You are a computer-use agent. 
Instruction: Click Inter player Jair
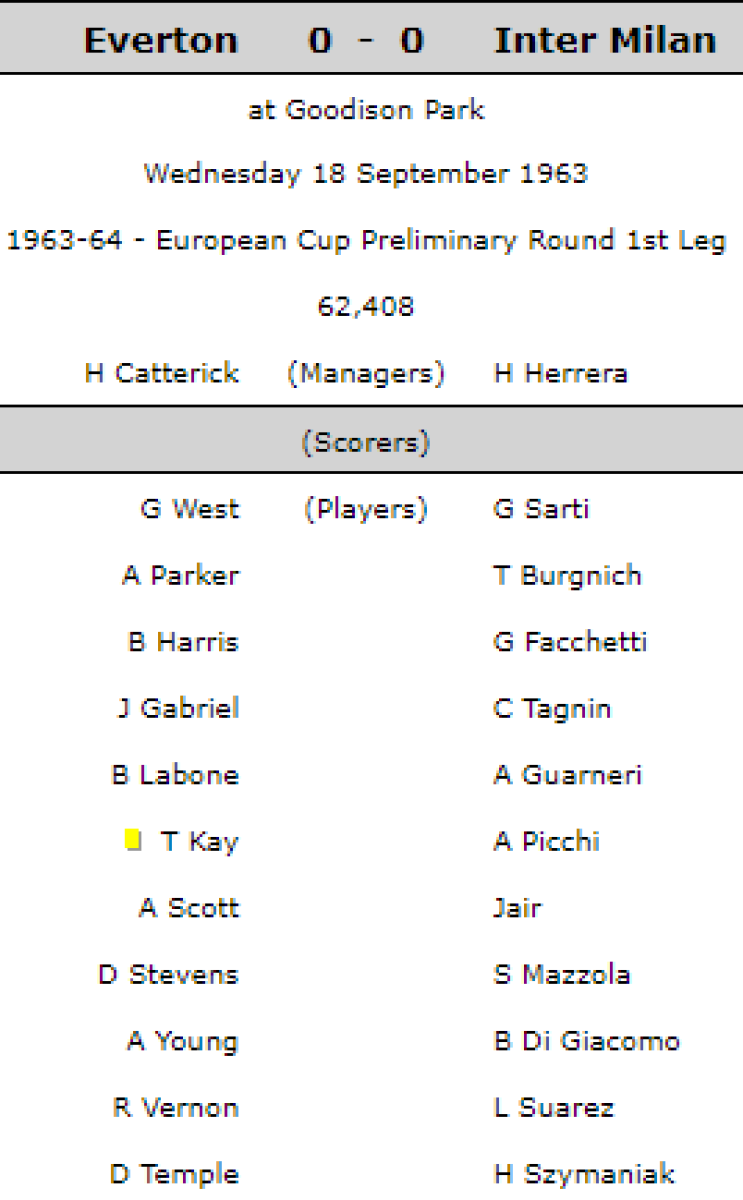click(517, 908)
